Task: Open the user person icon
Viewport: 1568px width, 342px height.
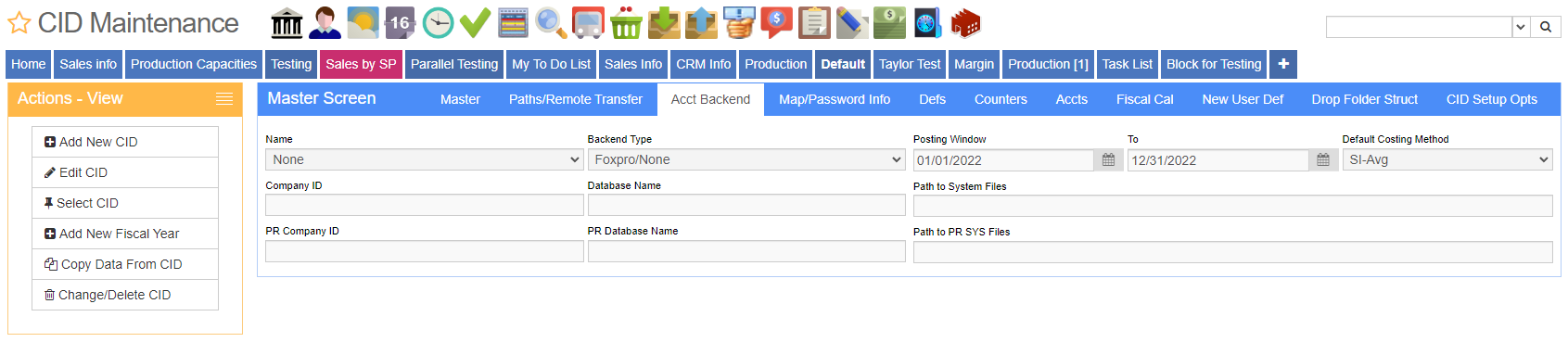Action: point(325,23)
